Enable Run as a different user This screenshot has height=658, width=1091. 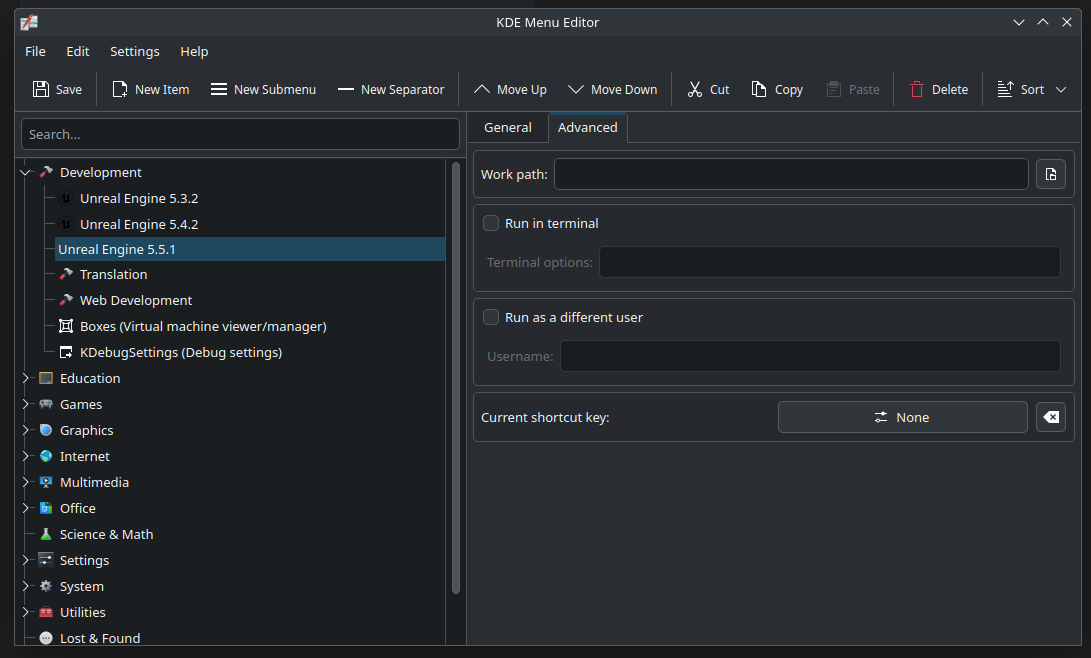coord(491,316)
